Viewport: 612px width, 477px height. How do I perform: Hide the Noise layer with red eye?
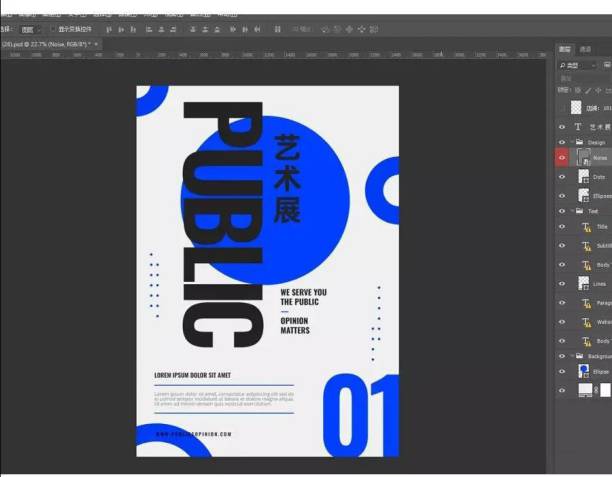click(x=562, y=158)
